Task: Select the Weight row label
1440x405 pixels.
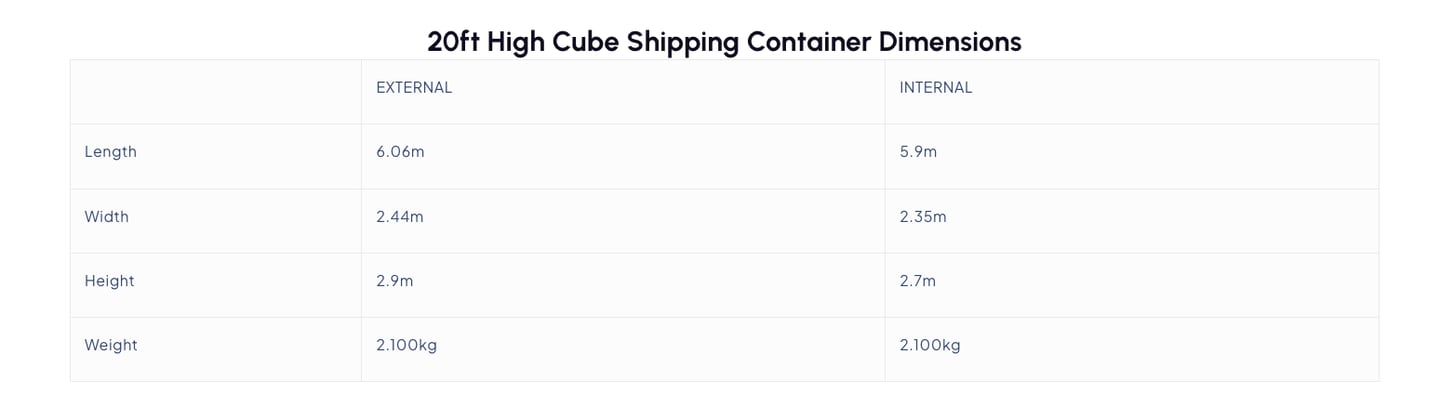Action: click(x=111, y=345)
